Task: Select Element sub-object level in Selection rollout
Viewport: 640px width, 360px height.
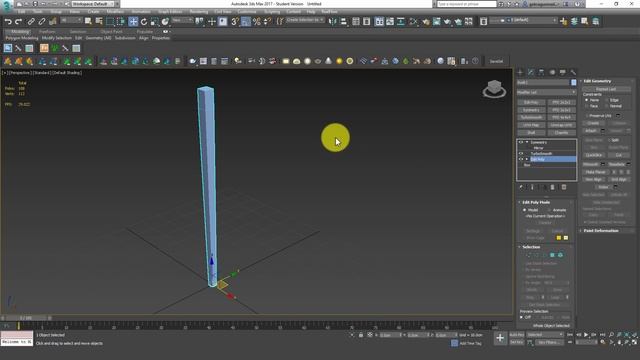Action: [x=560, y=255]
